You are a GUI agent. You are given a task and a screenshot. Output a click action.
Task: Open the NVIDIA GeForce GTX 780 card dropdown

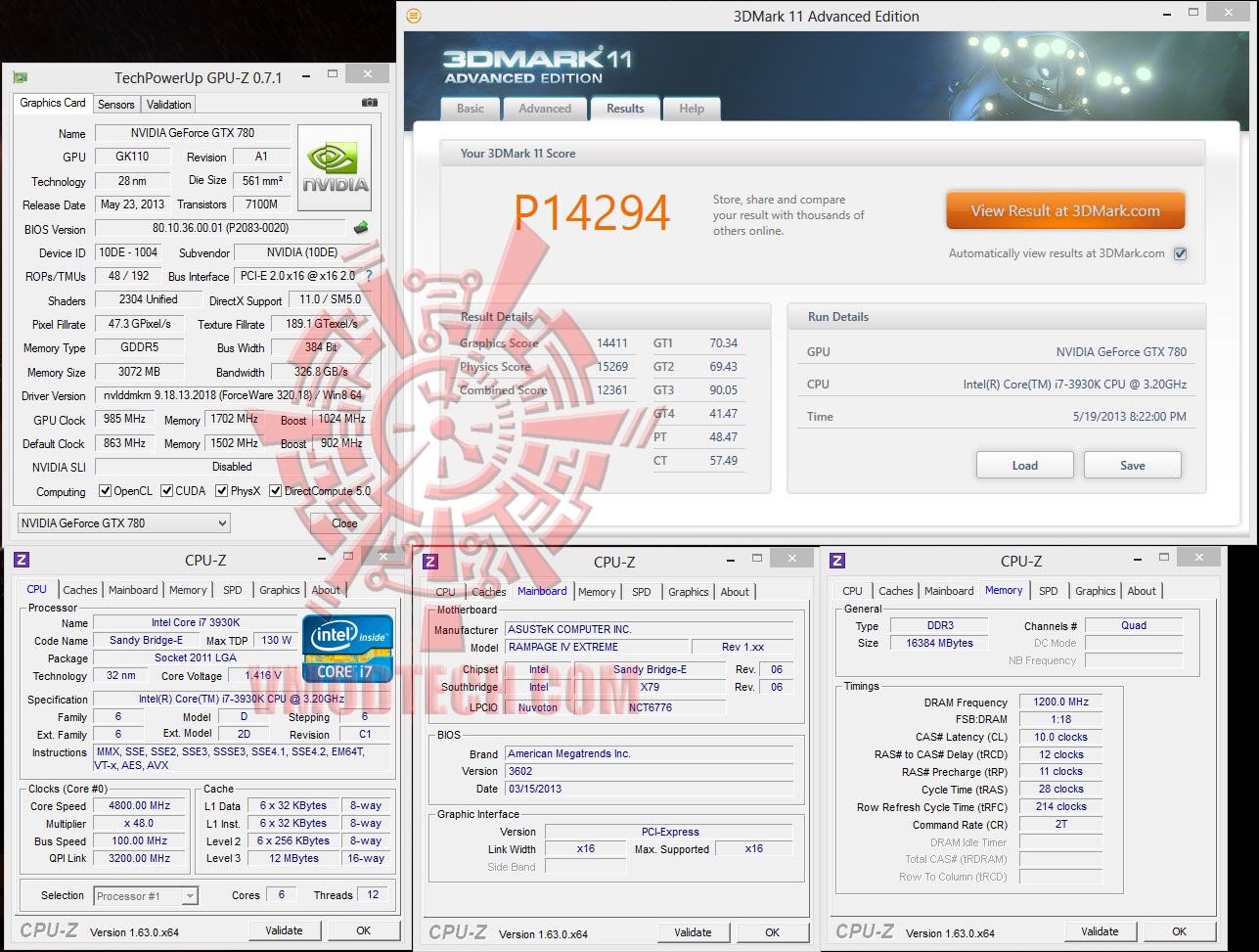124,523
